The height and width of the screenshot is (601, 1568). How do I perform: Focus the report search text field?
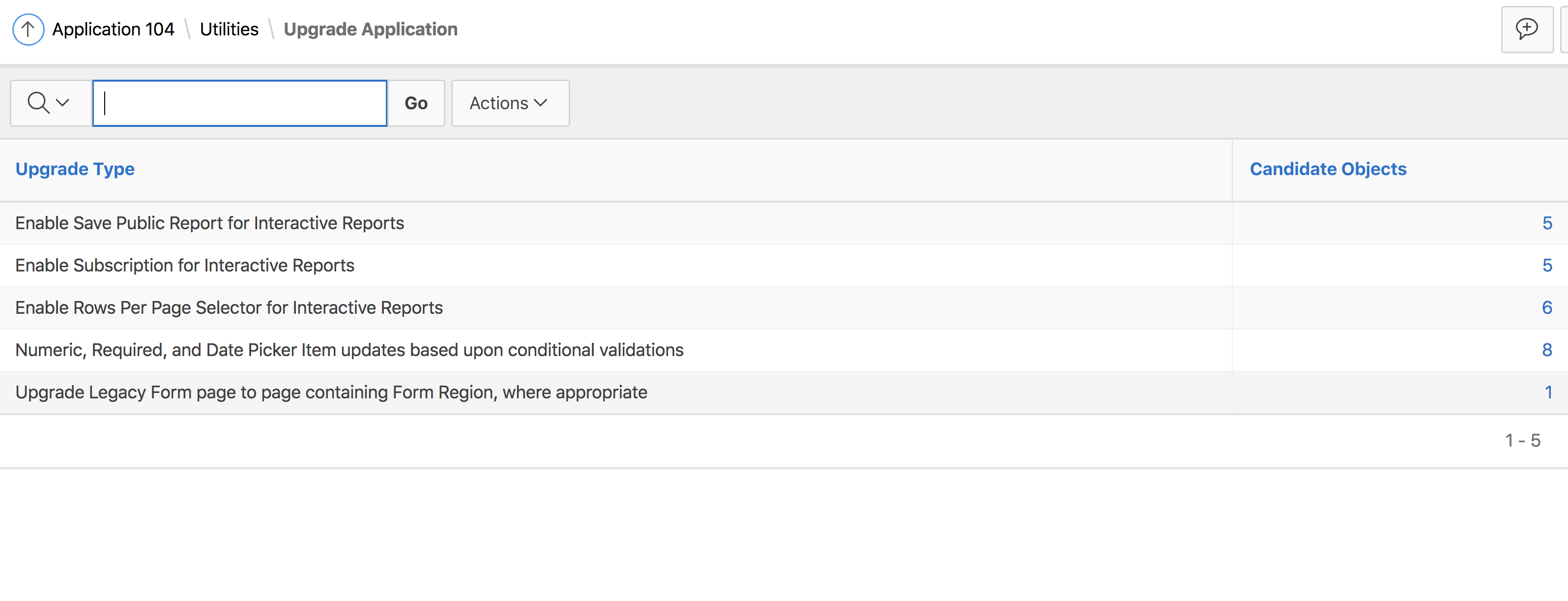pyautogui.click(x=240, y=103)
